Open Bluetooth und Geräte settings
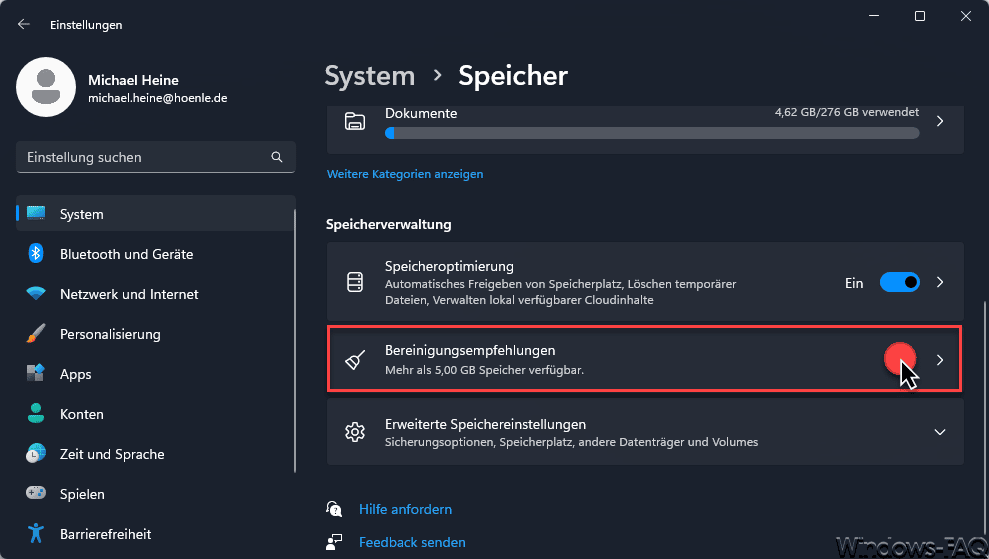Viewport: 989px width, 559px height. coord(156,254)
